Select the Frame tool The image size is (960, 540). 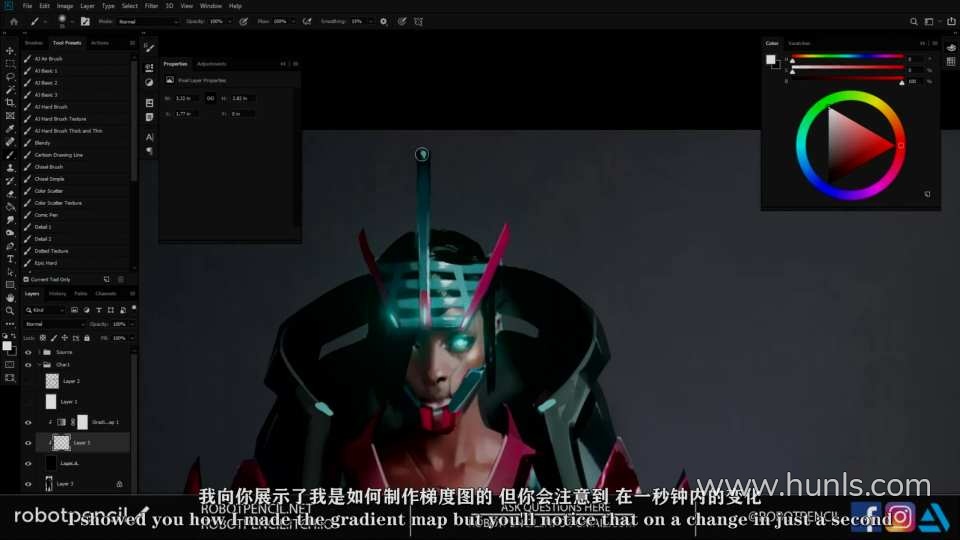10,116
